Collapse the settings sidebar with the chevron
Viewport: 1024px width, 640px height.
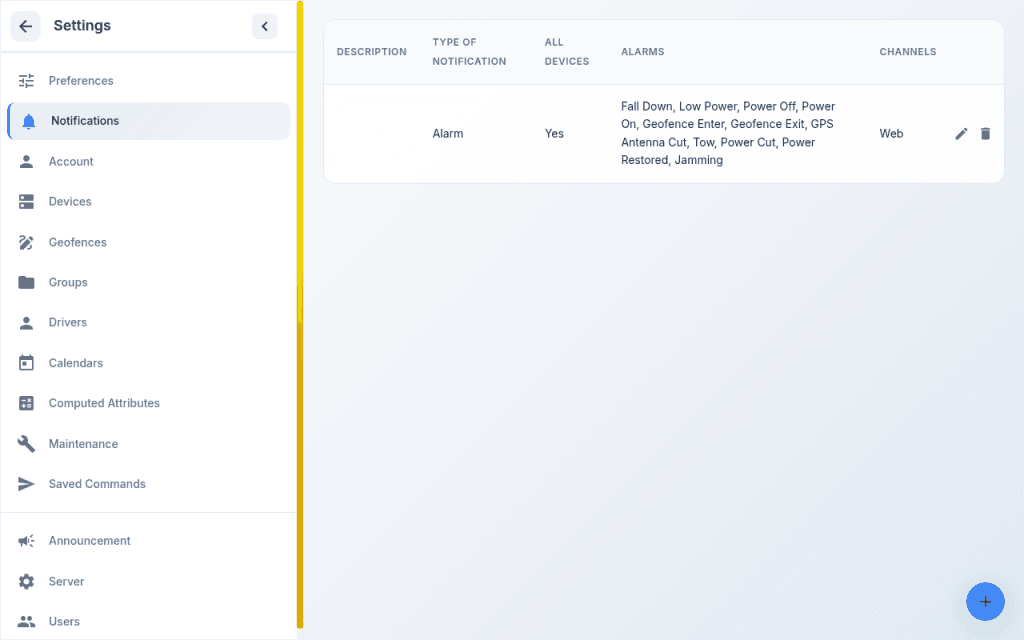[264, 26]
